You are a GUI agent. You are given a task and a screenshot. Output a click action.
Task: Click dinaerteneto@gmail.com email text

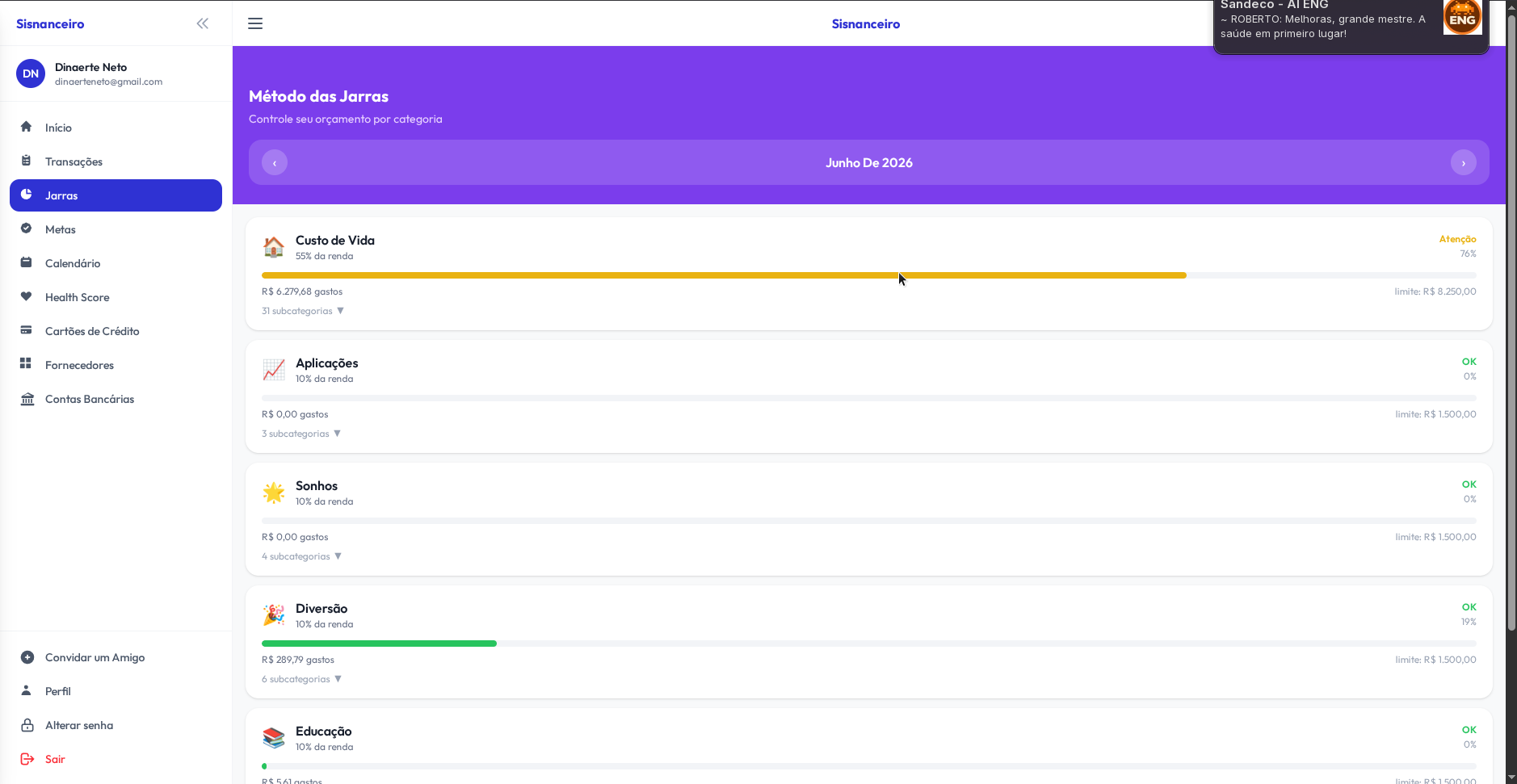click(x=109, y=82)
